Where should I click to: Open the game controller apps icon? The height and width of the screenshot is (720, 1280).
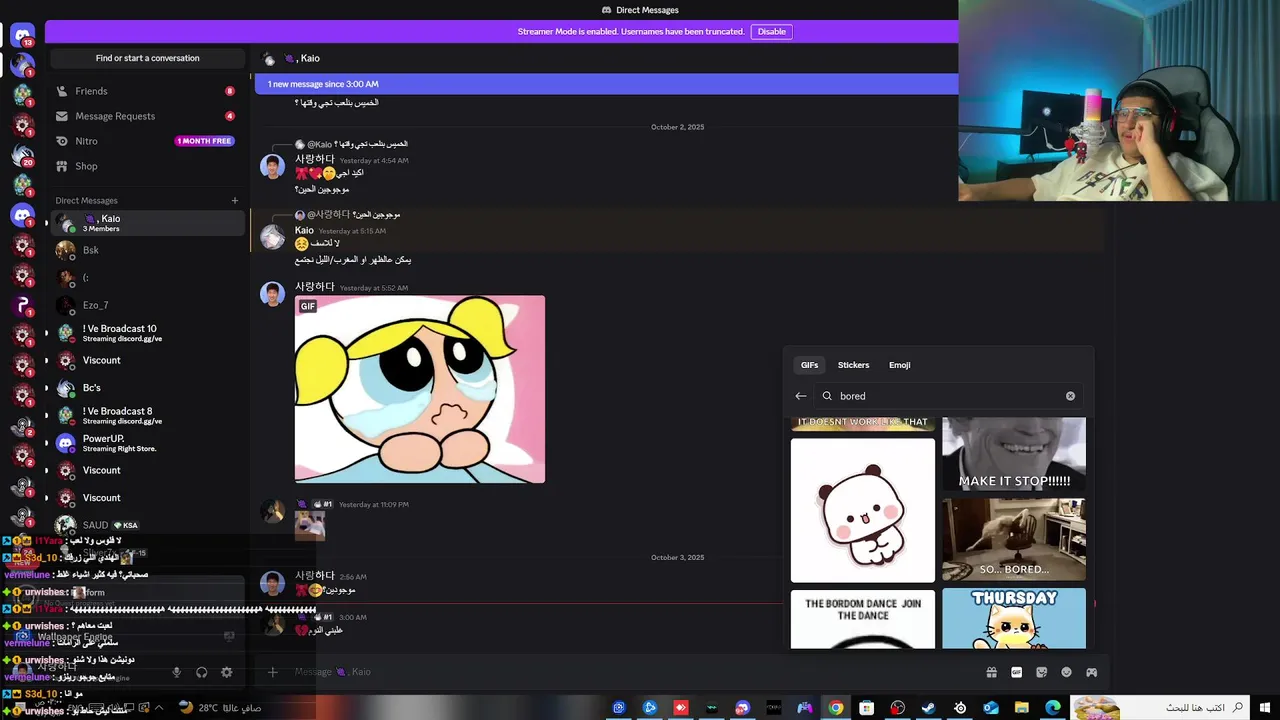[1092, 672]
